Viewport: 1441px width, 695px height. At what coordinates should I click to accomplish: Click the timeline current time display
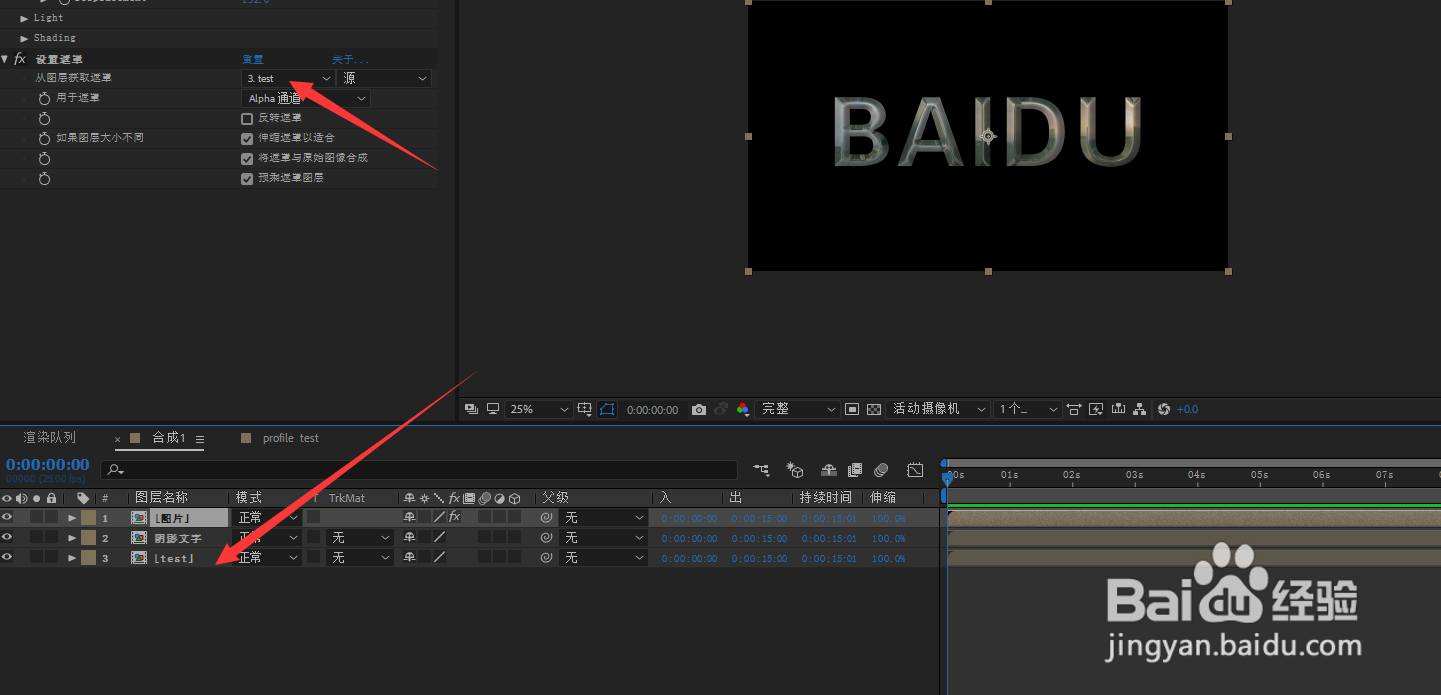tap(47, 465)
